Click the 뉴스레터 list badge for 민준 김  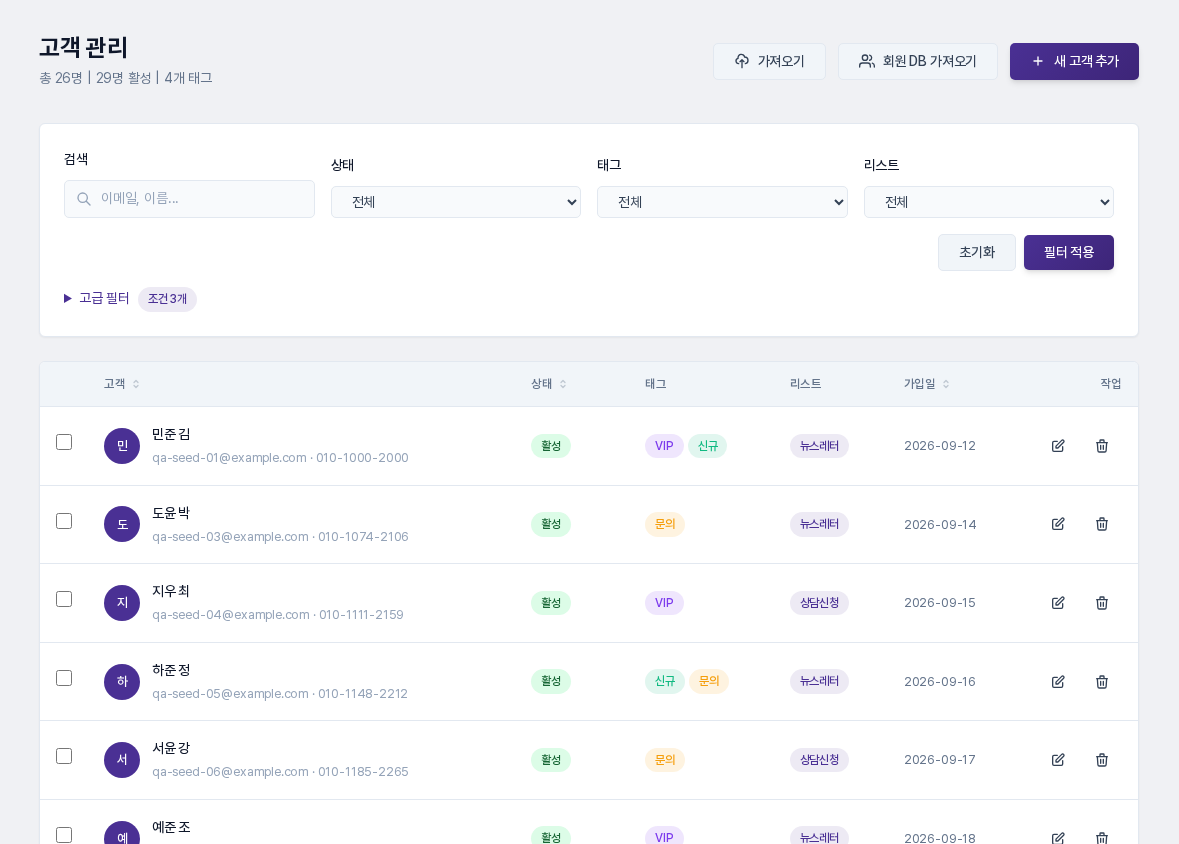(x=819, y=446)
